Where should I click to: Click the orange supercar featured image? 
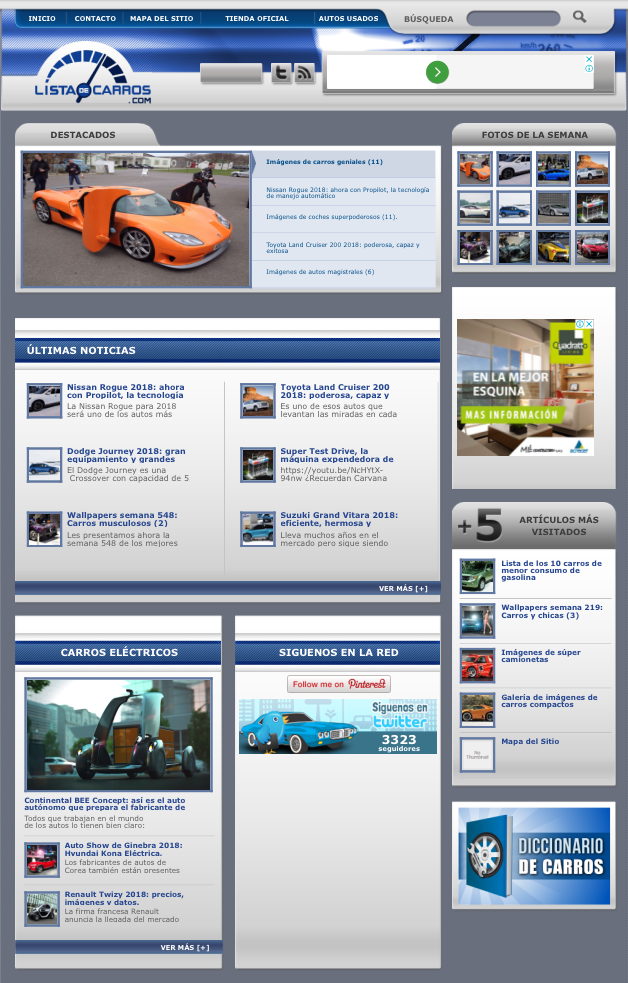(x=136, y=220)
